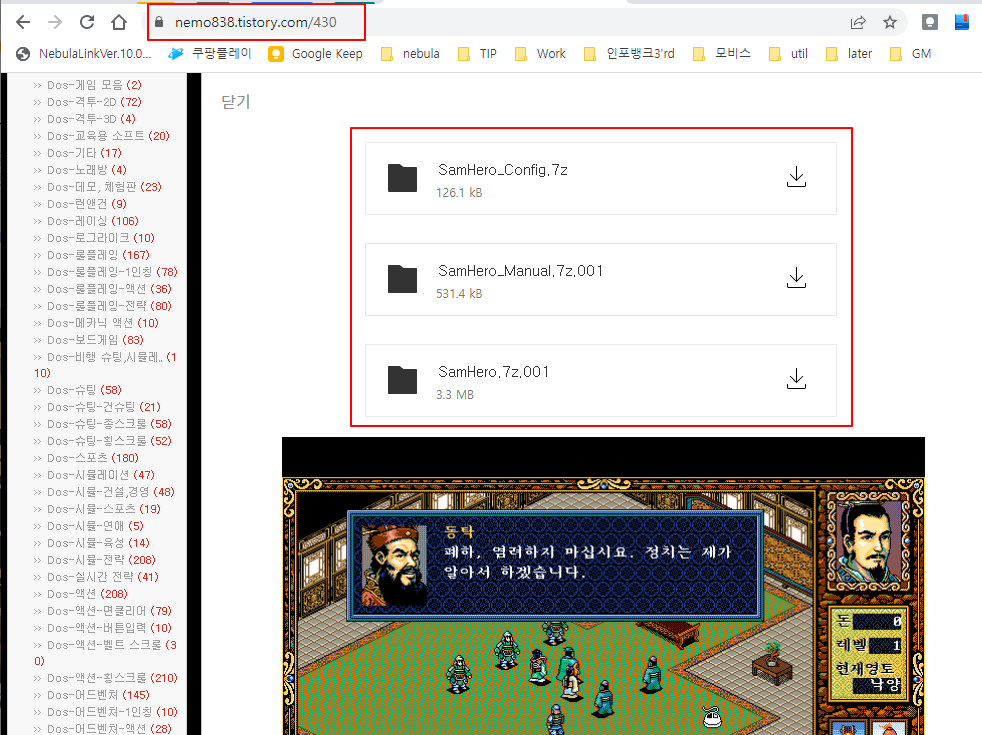Screen dimensions: 982x735
Task: Open category Dos-롤플레잉-액션 (36)
Action: coord(109,289)
